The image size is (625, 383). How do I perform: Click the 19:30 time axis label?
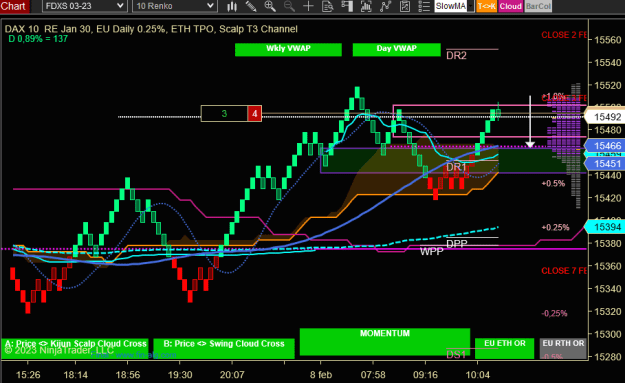tap(180, 375)
